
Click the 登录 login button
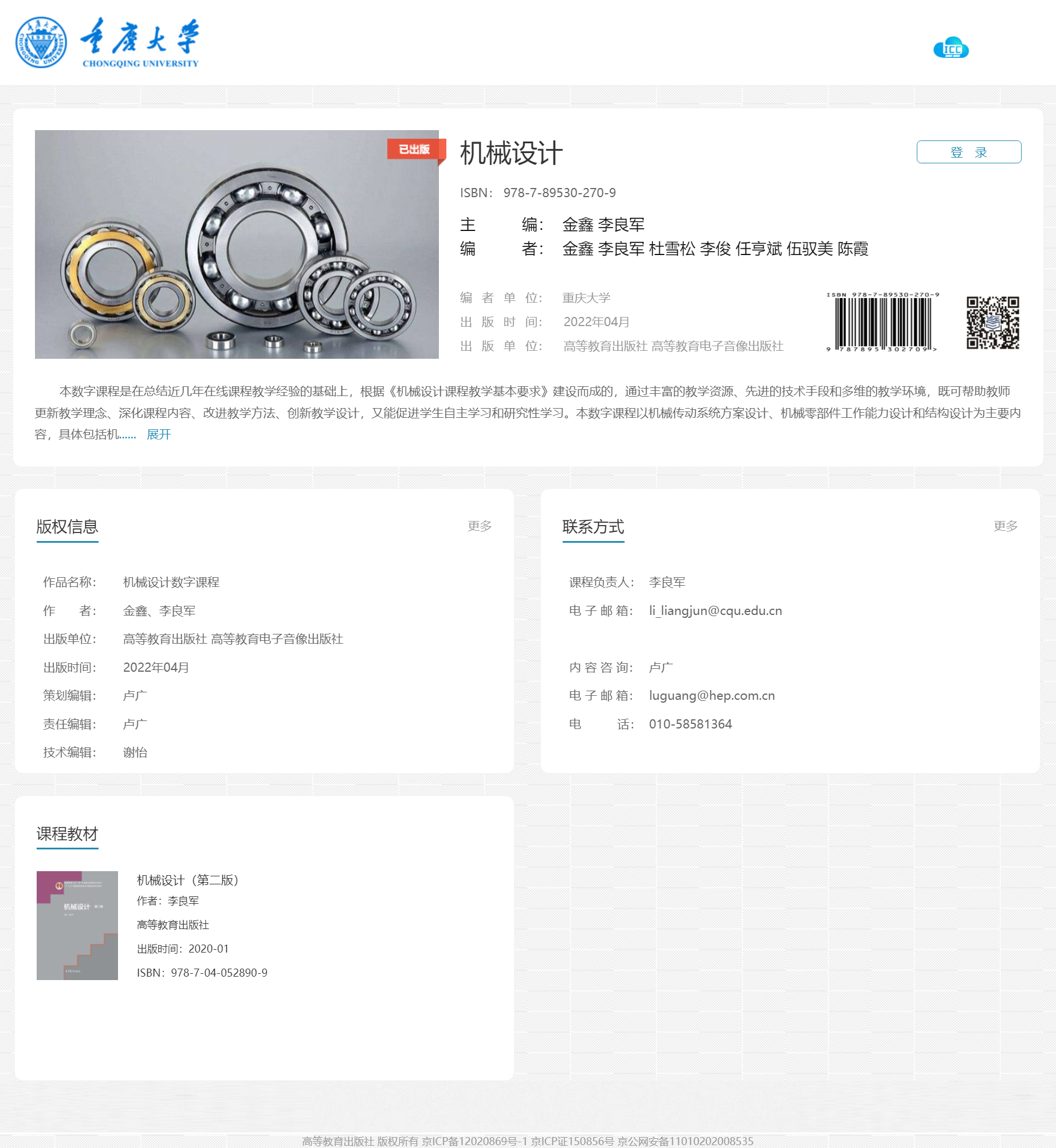click(x=969, y=152)
